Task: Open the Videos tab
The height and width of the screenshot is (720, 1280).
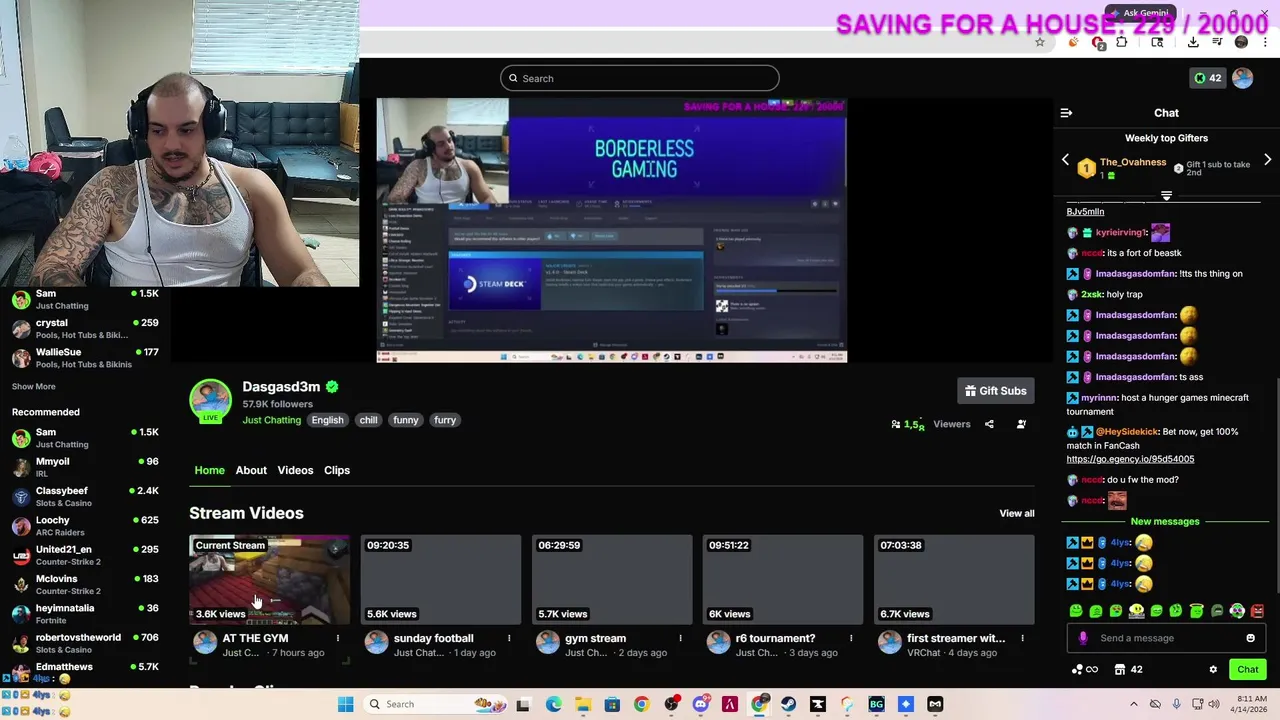Action: (x=295, y=470)
